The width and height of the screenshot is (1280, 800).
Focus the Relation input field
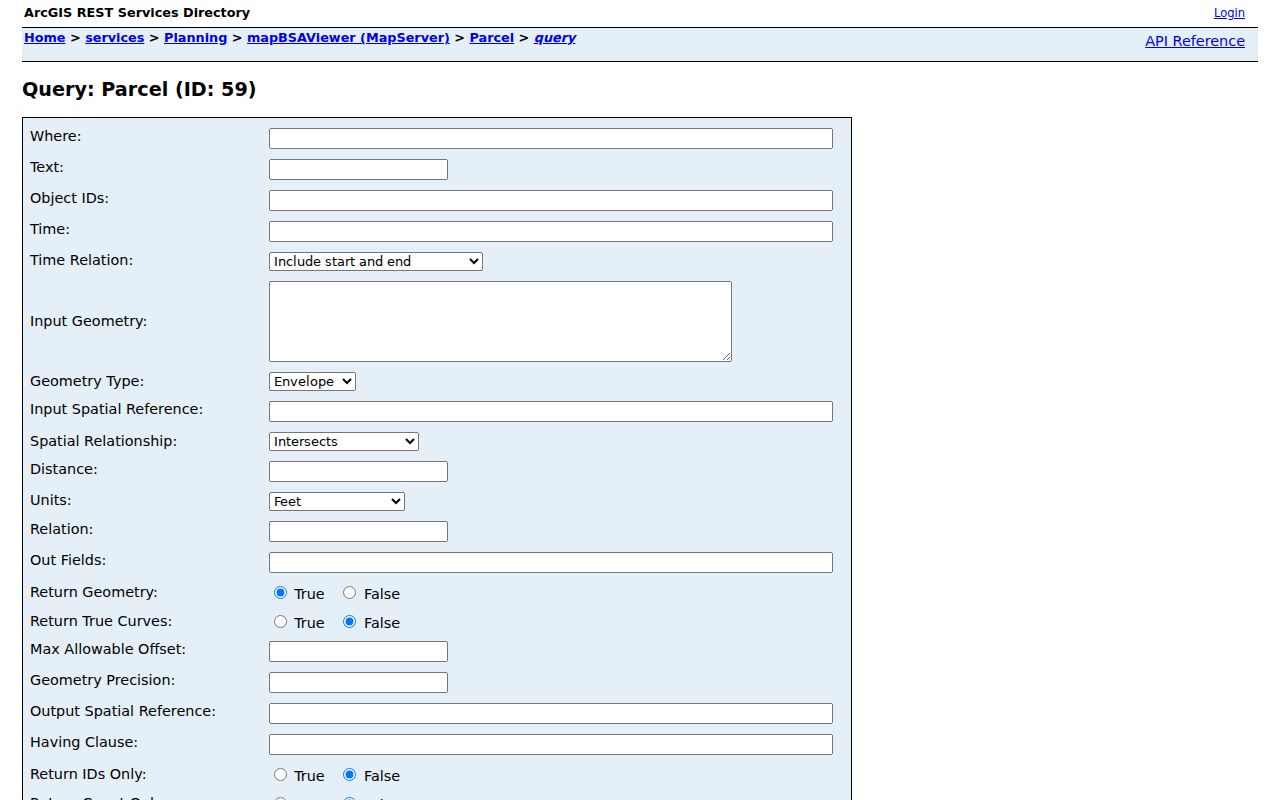[358, 531]
